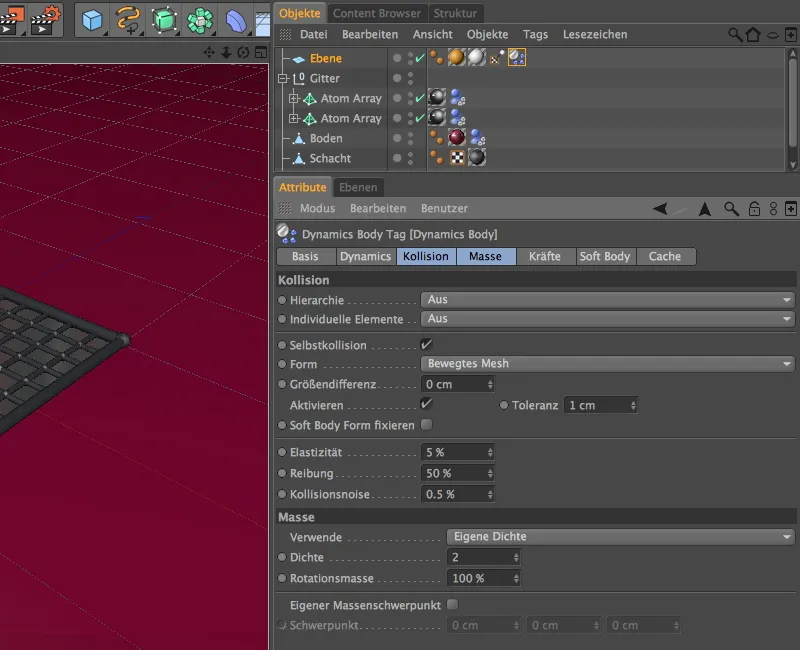Click the Dichte value stepper arrows
The height and width of the screenshot is (650, 800).
click(516, 557)
